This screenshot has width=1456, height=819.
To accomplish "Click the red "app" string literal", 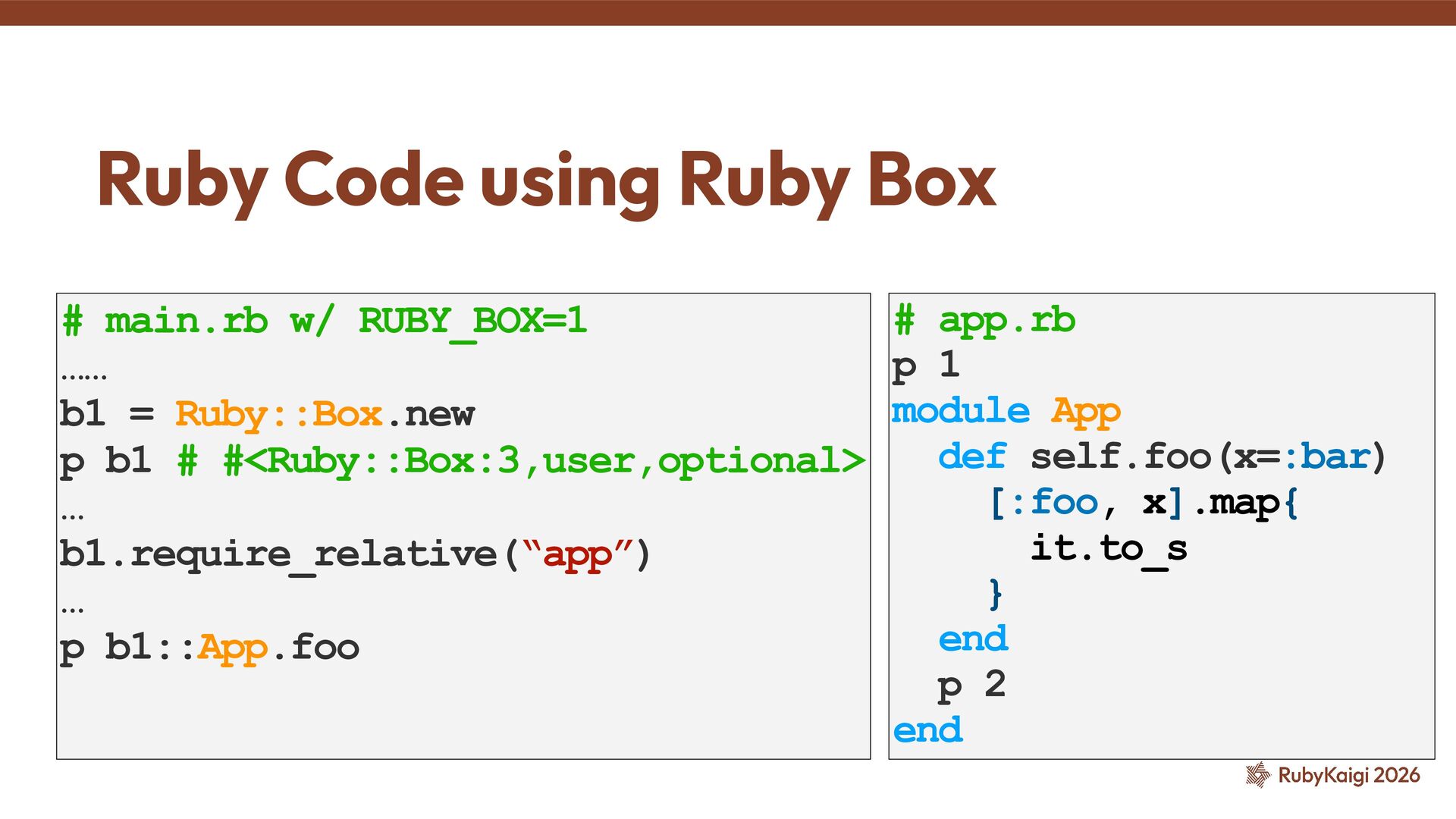I will pos(577,554).
